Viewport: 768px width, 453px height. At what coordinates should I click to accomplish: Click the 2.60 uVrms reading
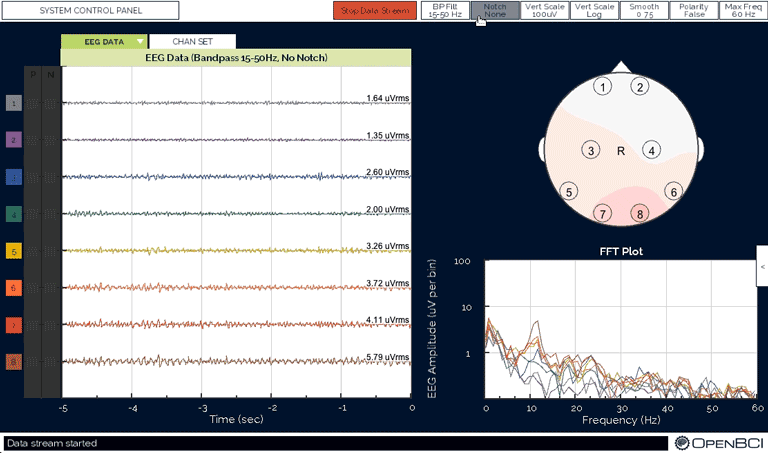[387, 172]
